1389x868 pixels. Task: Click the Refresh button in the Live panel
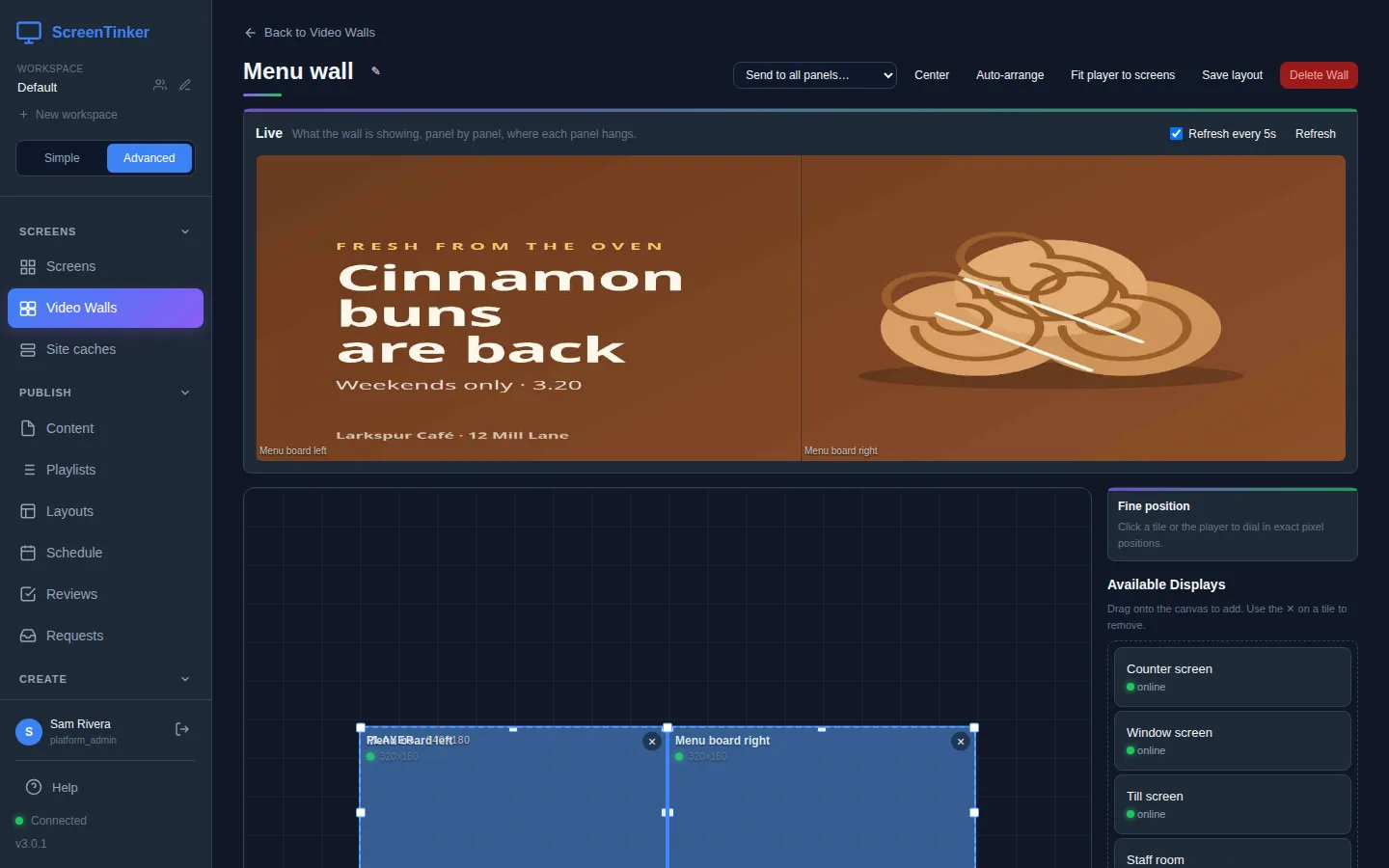tap(1316, 134)
